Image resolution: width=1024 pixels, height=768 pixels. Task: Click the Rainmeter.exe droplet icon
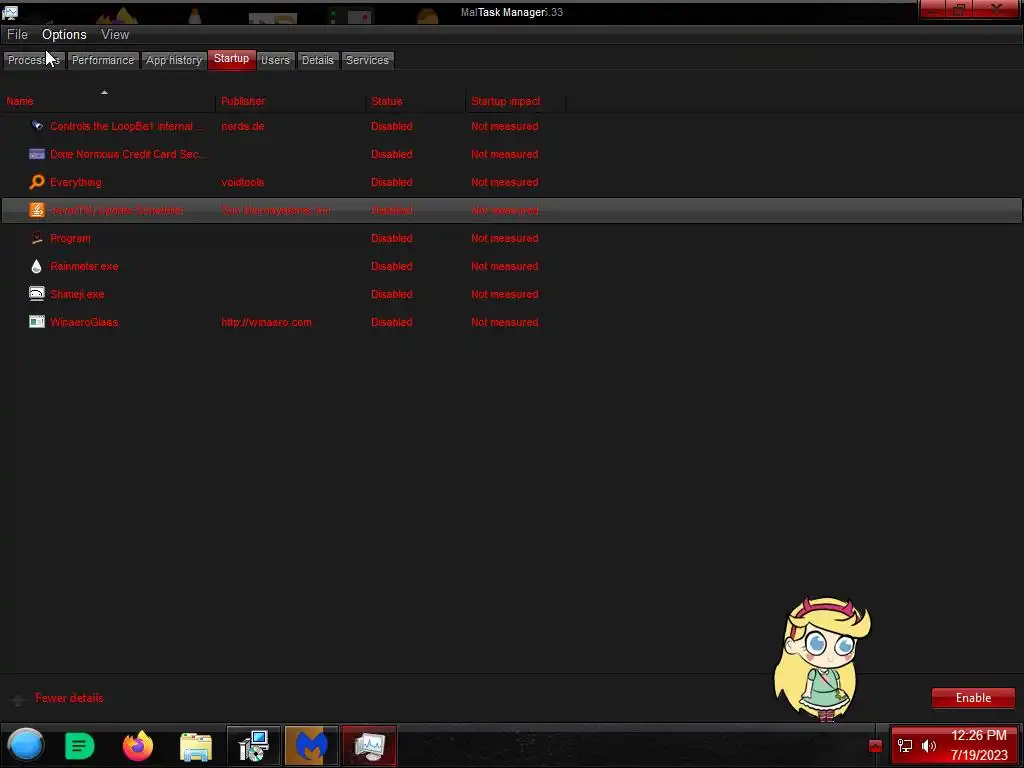click(37, 266)
